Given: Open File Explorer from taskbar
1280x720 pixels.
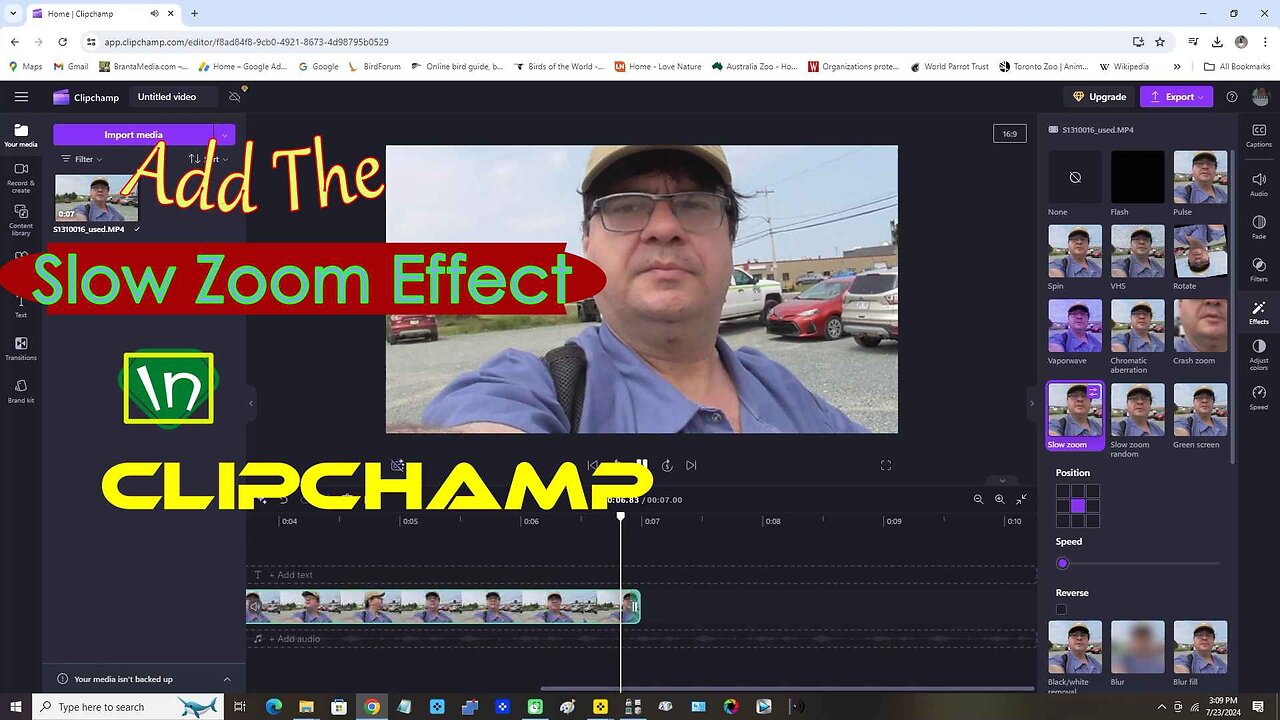Looking at the screenshot, I should coord(306,707).
